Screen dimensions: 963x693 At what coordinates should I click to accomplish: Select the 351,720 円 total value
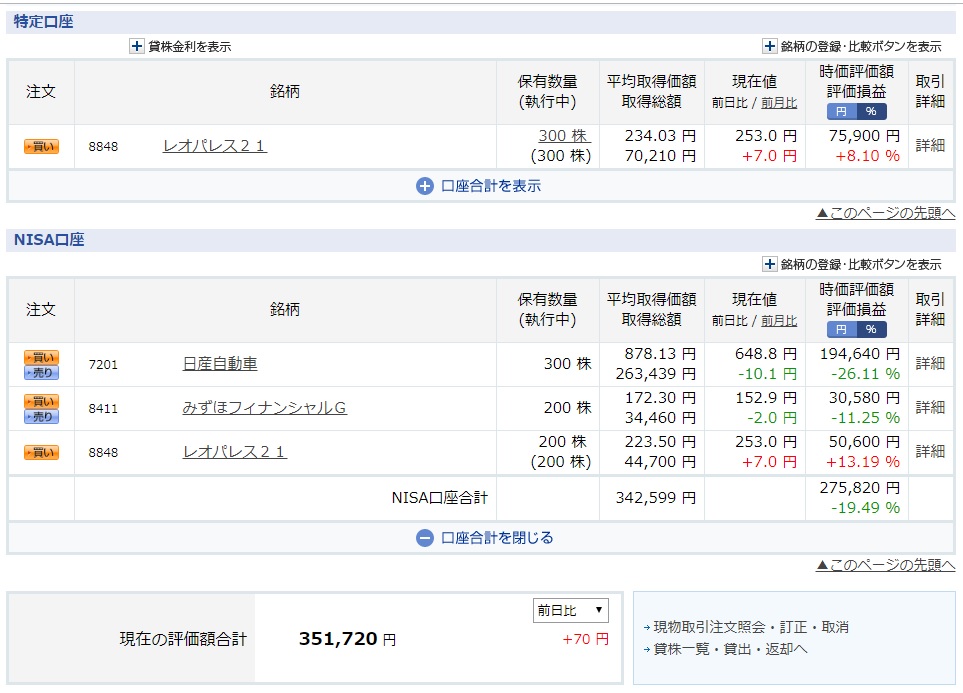pos(347,639)
